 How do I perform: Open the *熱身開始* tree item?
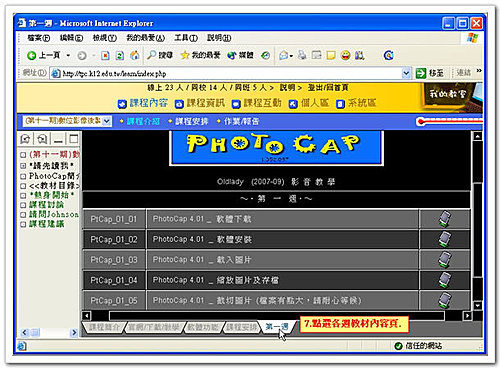[51, 195]
